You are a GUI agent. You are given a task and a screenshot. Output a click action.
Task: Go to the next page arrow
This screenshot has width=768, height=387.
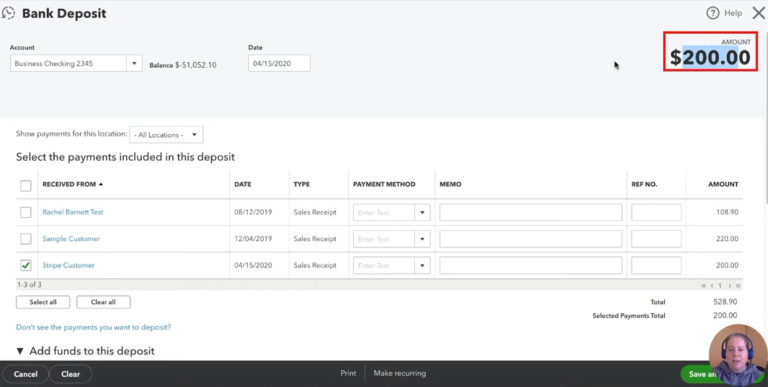(729, 285)
